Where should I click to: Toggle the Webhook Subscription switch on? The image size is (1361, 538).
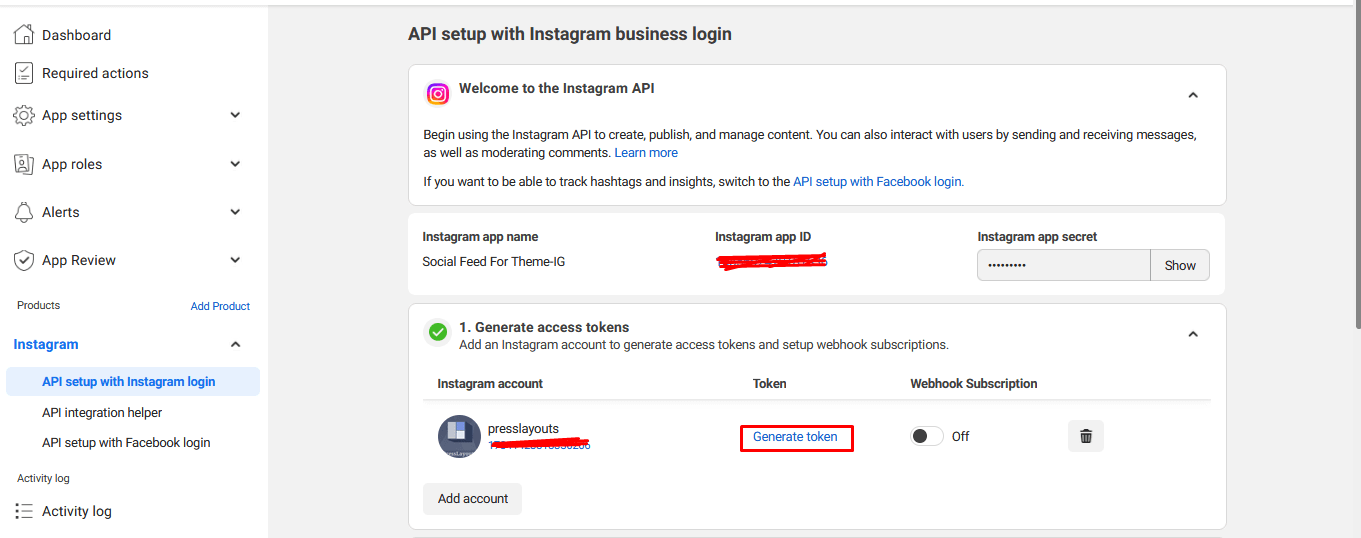(x=926, y=436)
